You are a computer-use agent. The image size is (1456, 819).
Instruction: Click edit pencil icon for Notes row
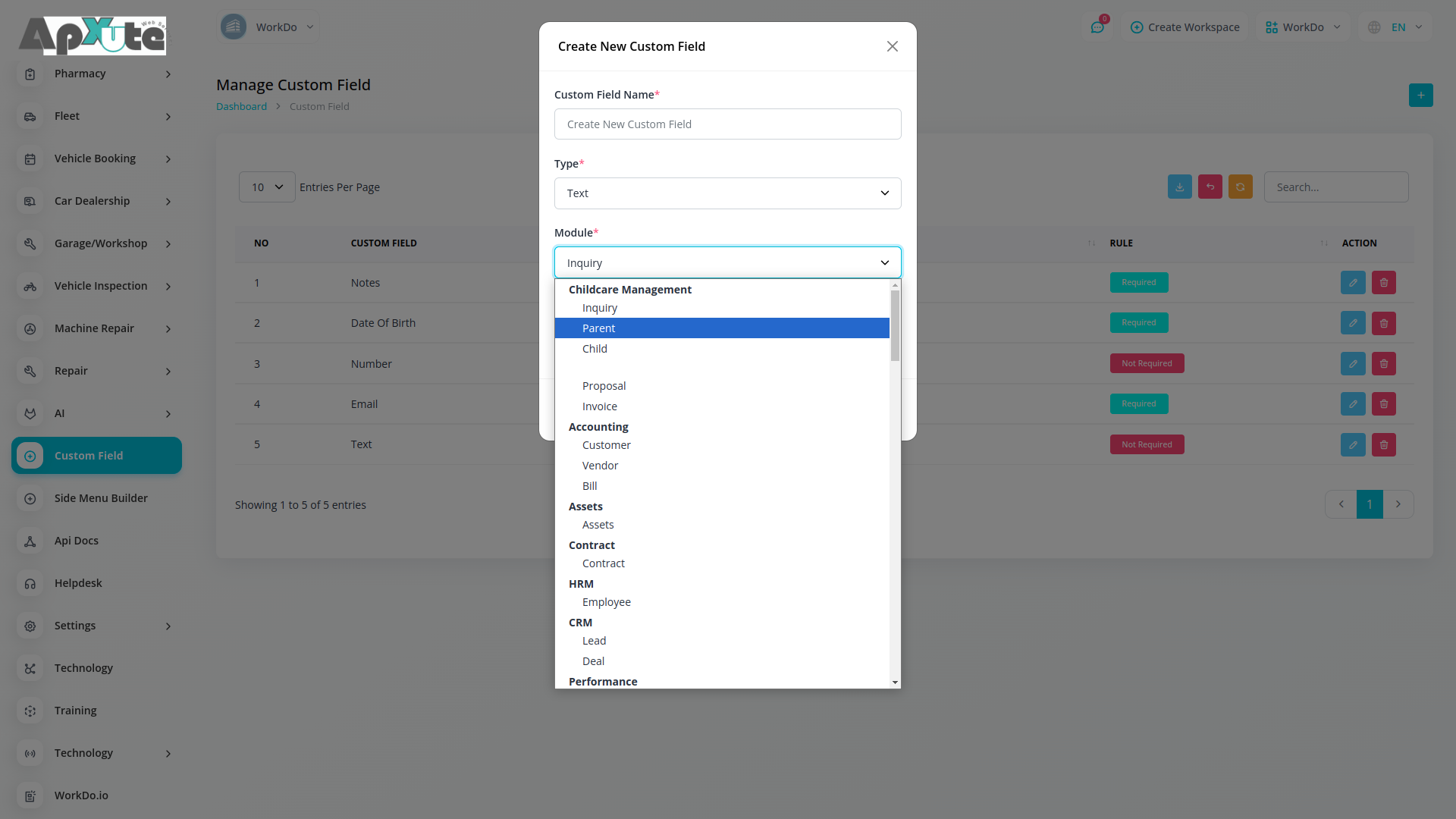pos(1352,283)
